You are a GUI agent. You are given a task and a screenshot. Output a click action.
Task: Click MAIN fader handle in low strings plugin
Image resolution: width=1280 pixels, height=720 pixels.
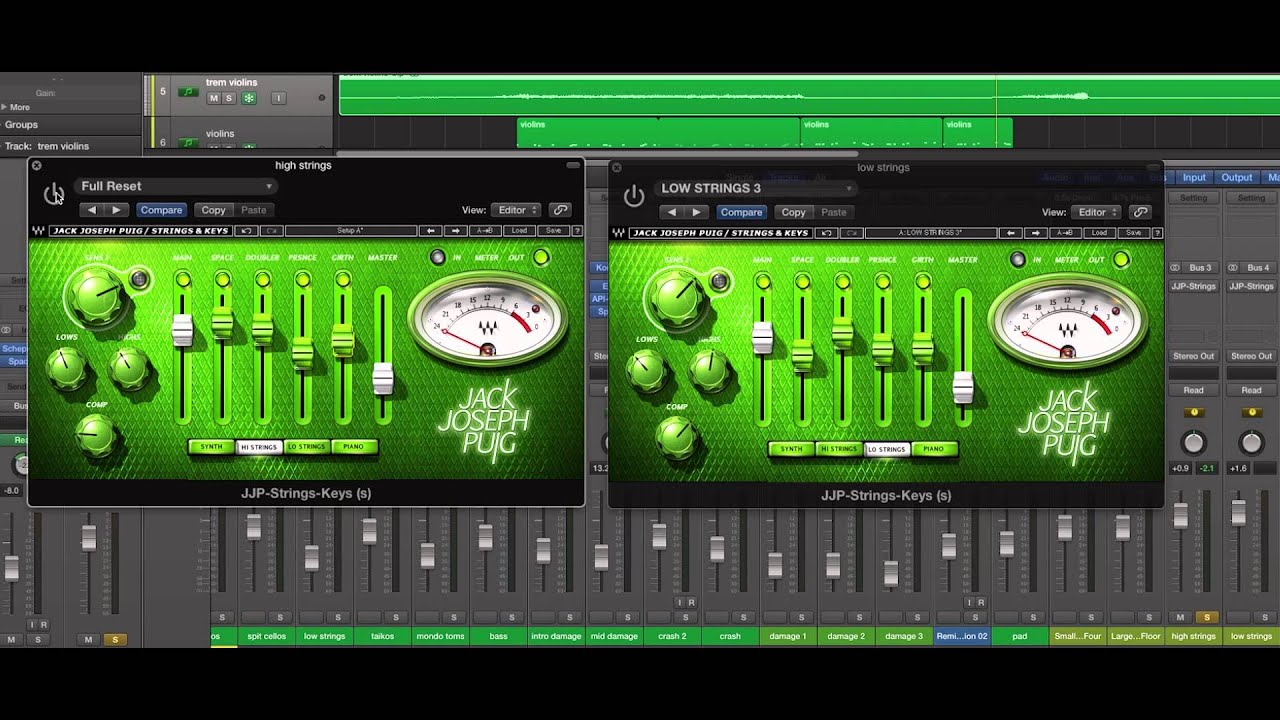pyautogui.click(x=762, y=338)
